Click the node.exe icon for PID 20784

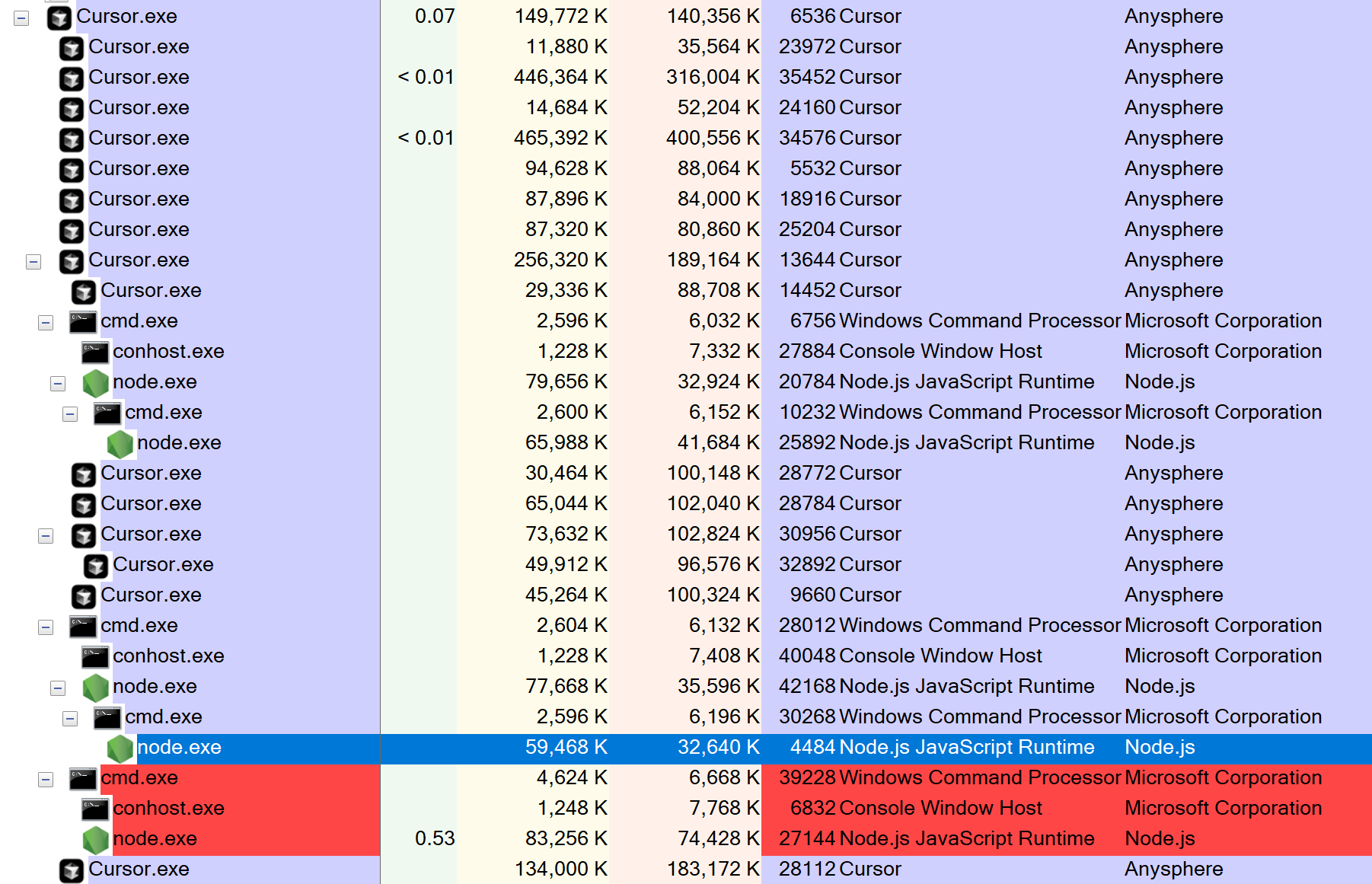pos(96,381)
